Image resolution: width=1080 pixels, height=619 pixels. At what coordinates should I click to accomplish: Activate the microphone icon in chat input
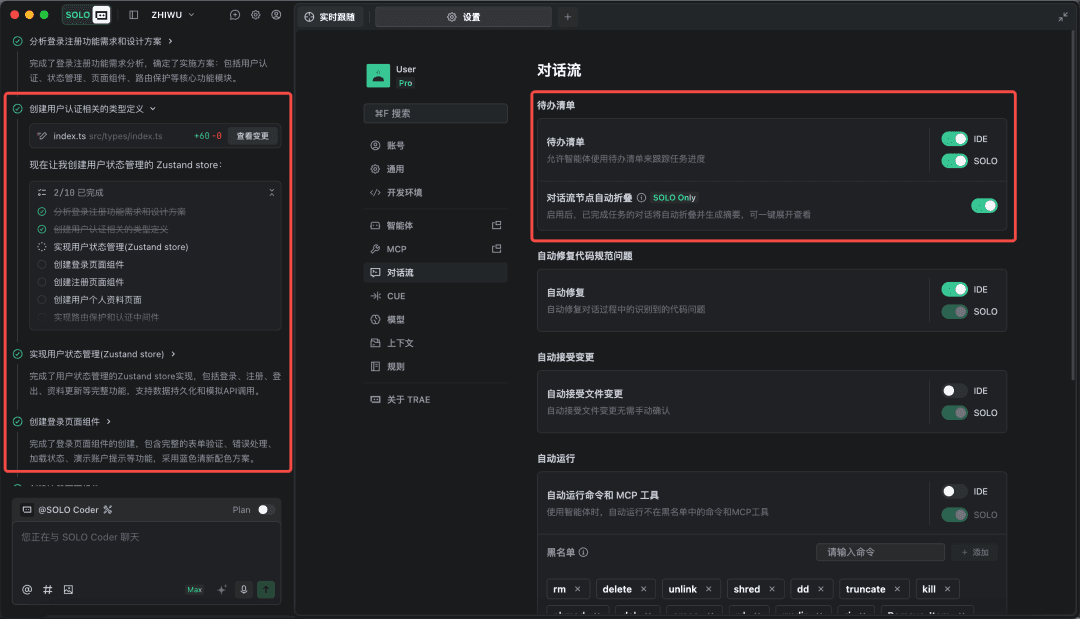coord(243,589)
